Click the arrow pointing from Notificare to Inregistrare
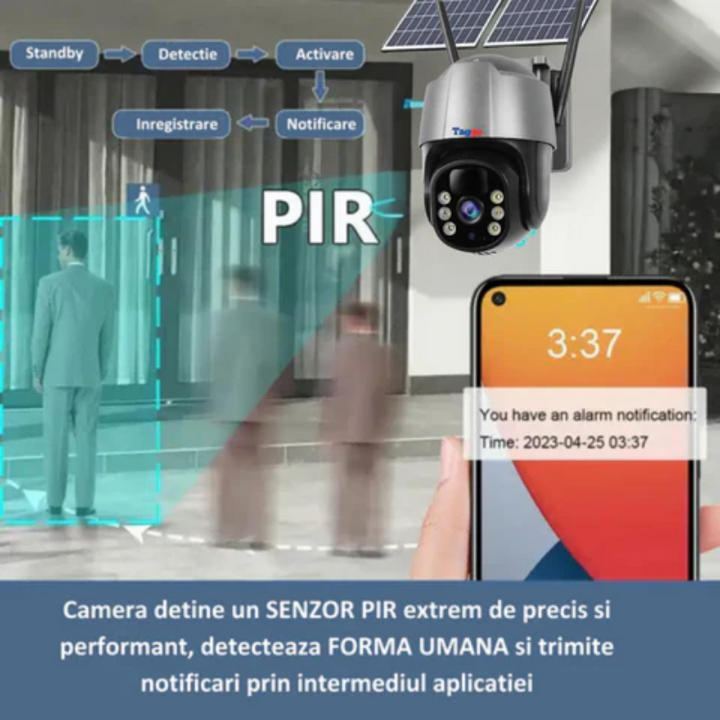720x720 pixels. click(x=254, y=124)
